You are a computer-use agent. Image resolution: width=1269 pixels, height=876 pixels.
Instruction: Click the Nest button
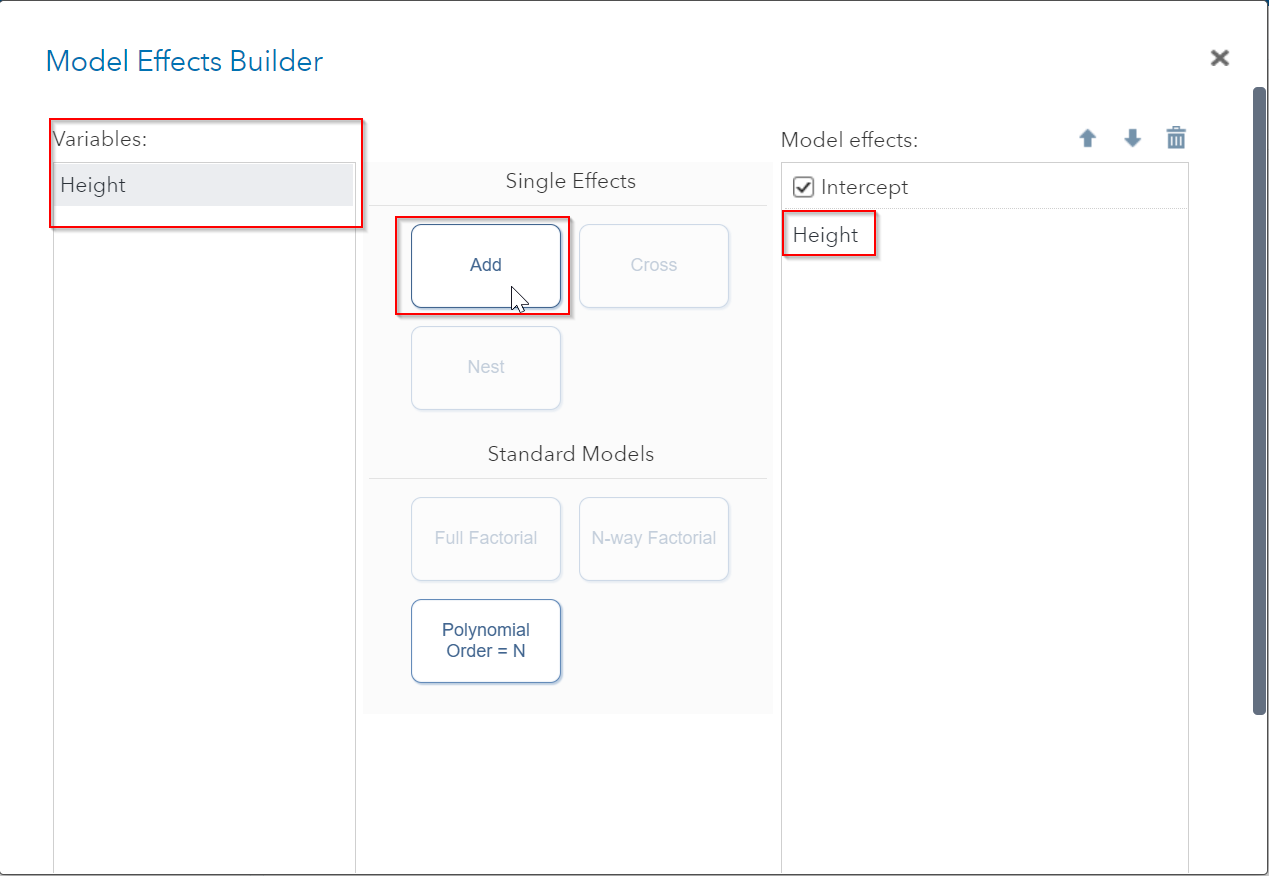tap(485, 367)
